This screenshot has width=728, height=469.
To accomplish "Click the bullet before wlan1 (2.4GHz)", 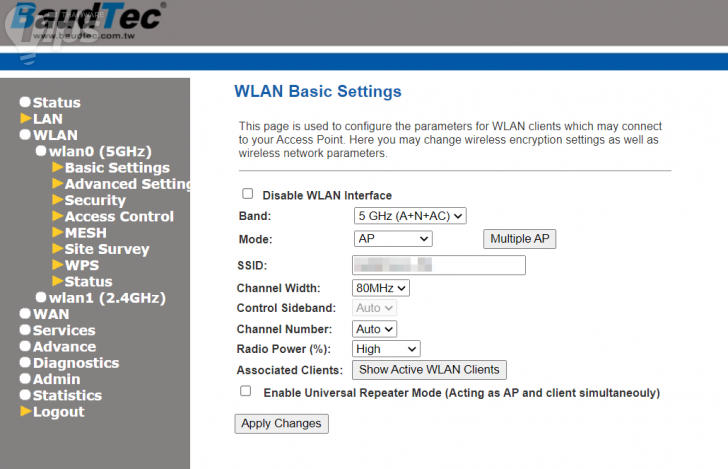I will (x=41, y=298).
